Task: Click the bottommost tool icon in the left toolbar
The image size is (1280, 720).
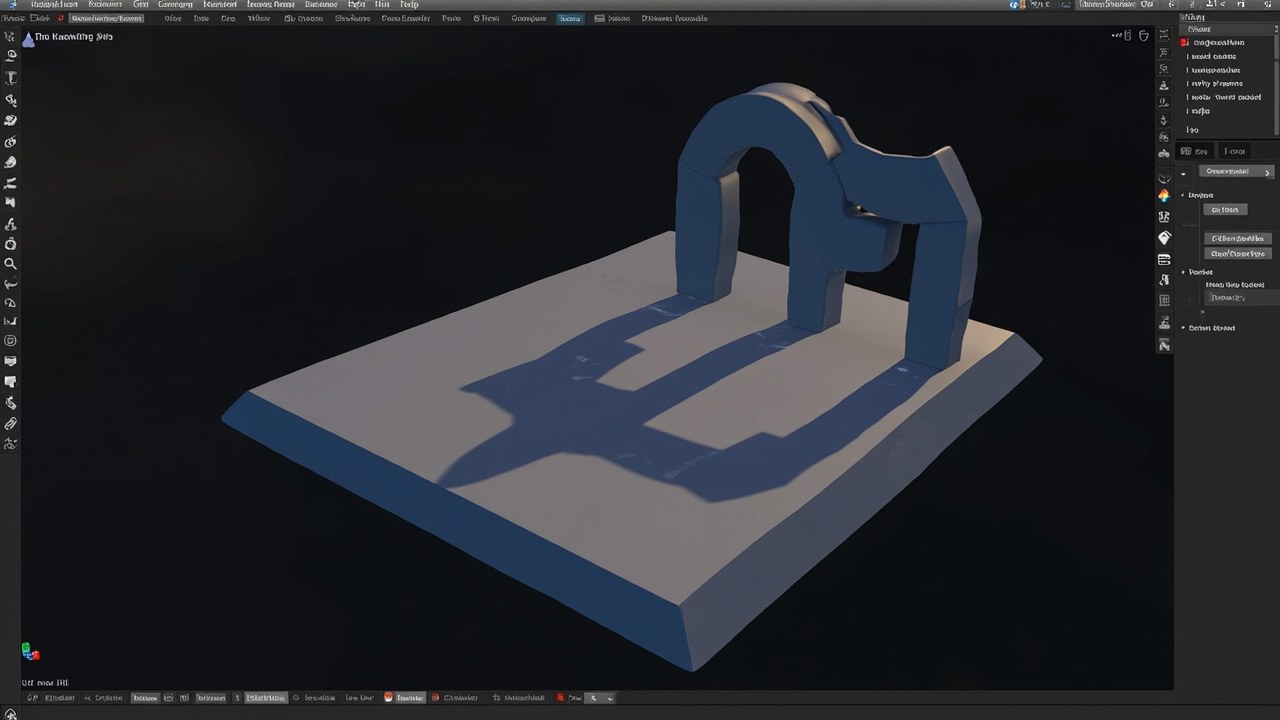Action: [11, 444]
